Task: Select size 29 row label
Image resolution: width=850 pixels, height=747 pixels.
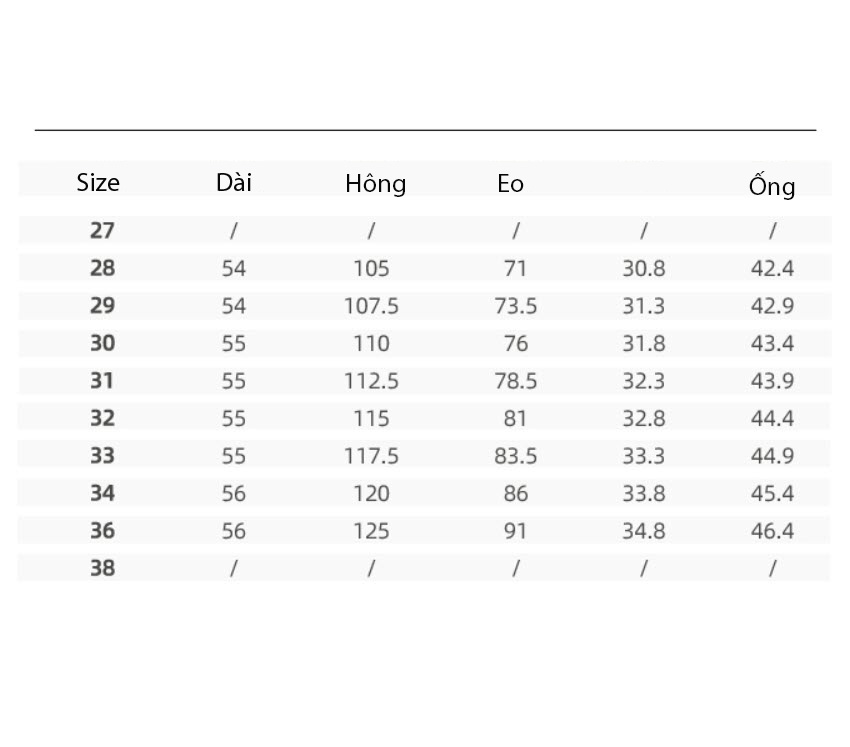Action: click(x=102, y=305)
